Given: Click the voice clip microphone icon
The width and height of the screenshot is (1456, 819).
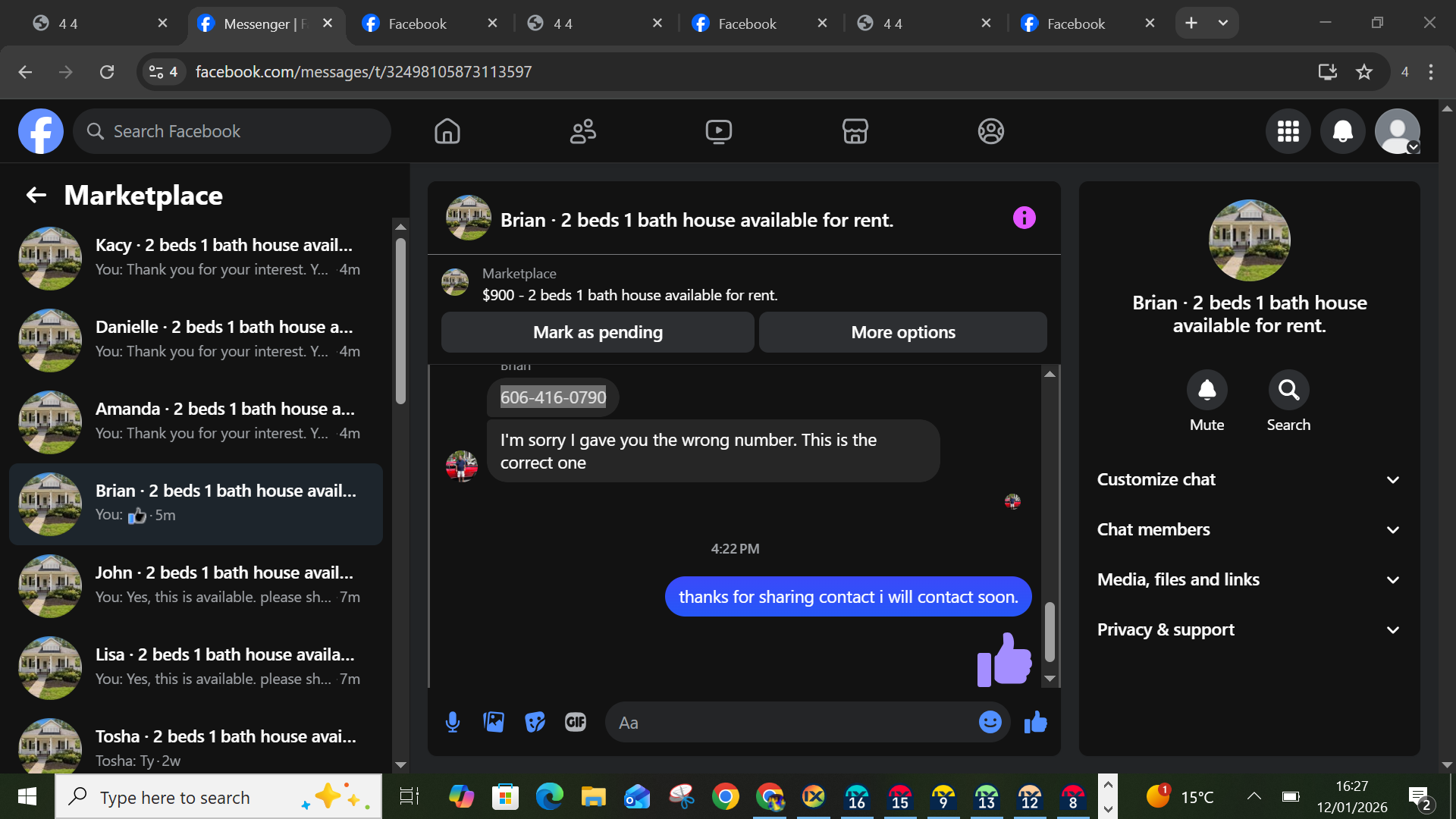Looking at the screenshot, I should (x=453, y=722).
